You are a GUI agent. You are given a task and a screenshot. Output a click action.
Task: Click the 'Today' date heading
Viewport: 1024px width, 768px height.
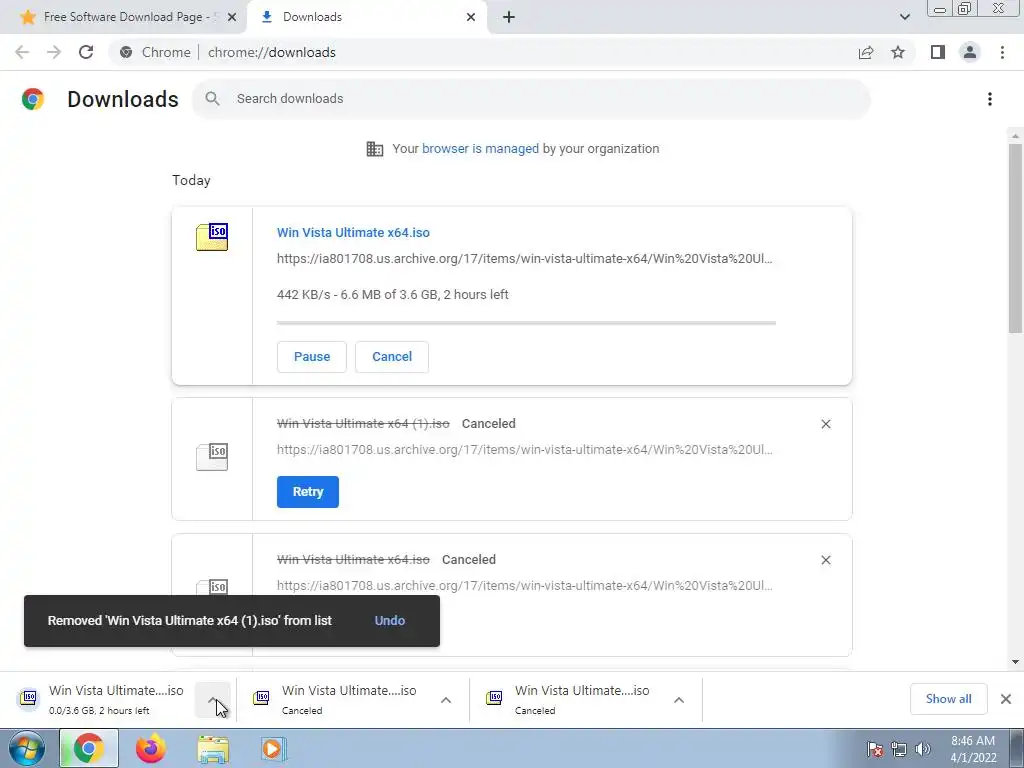click(x=191, y=180)
